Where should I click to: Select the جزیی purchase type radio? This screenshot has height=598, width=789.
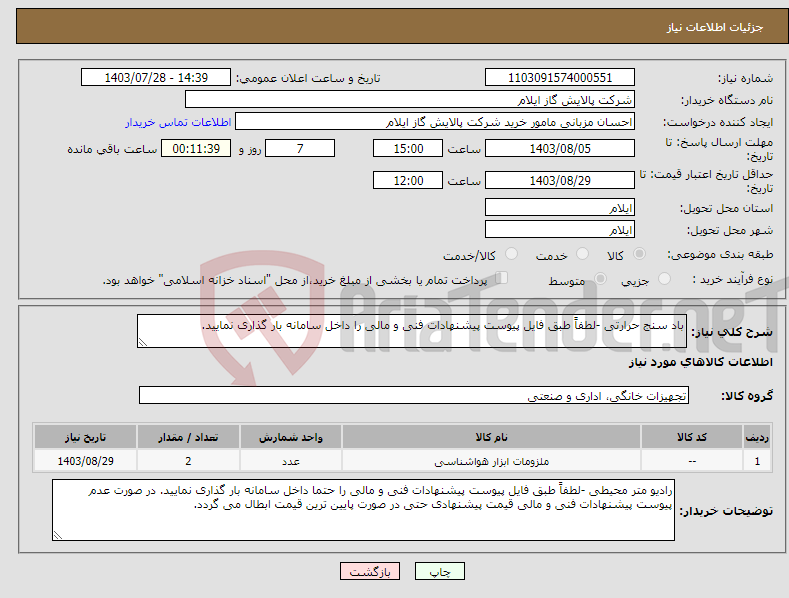coord(664,278)
